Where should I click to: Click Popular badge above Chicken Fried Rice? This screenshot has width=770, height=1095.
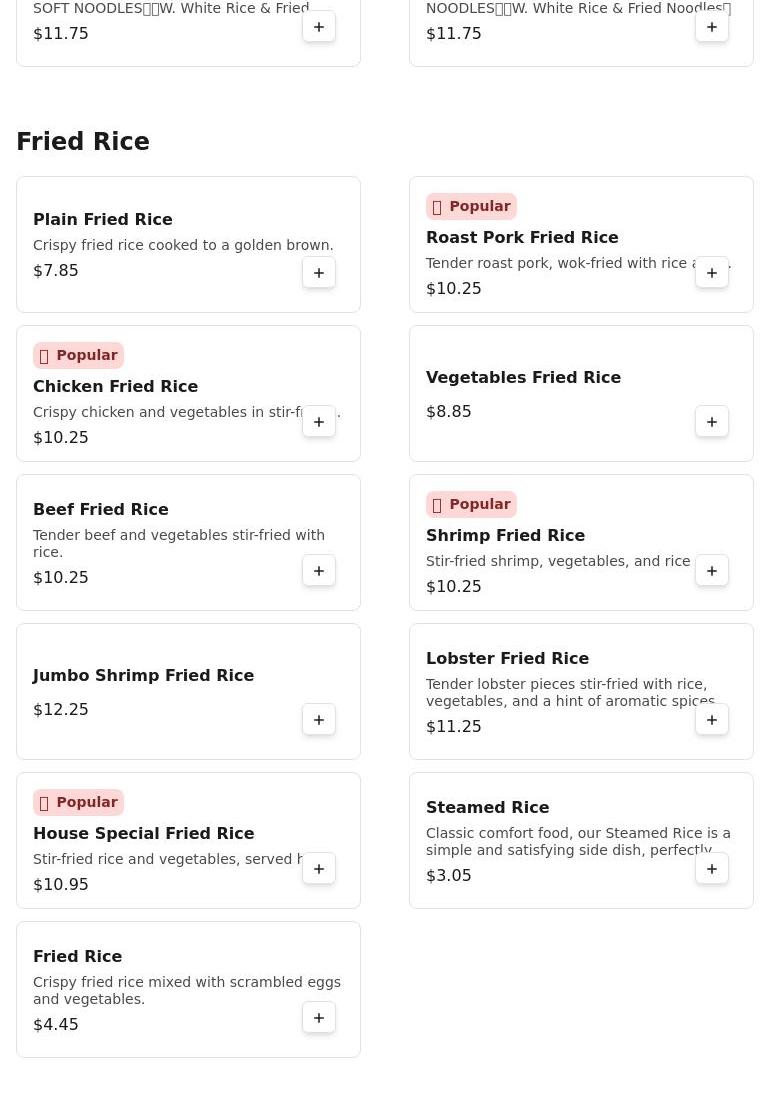point(78,355)
